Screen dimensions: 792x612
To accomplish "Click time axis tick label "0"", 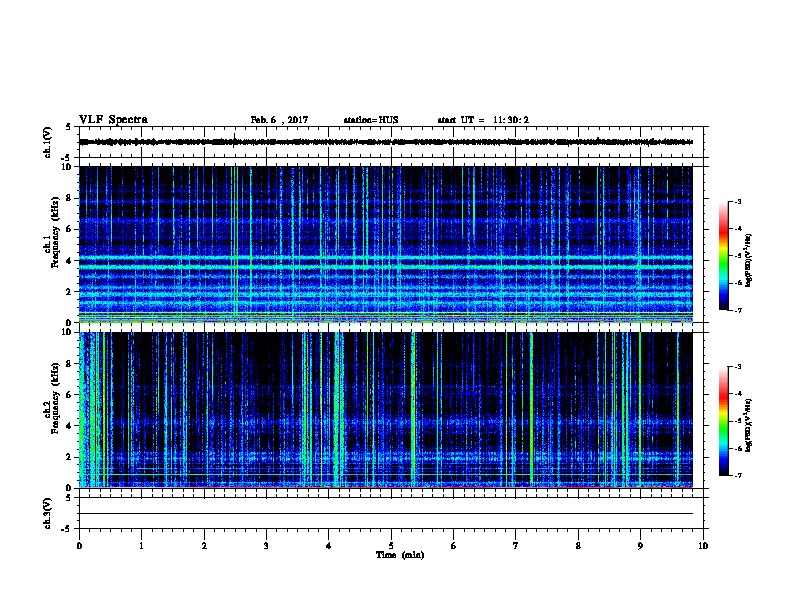I will [x=79, y=545].
